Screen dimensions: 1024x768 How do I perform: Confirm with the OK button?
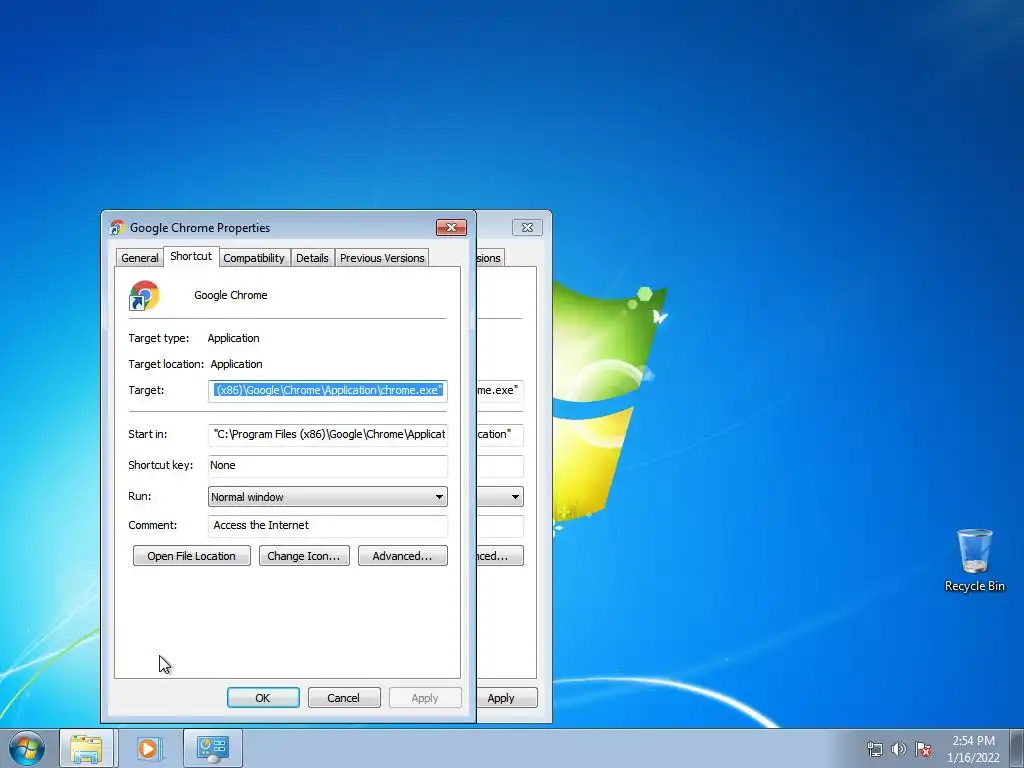coord(263,697)
